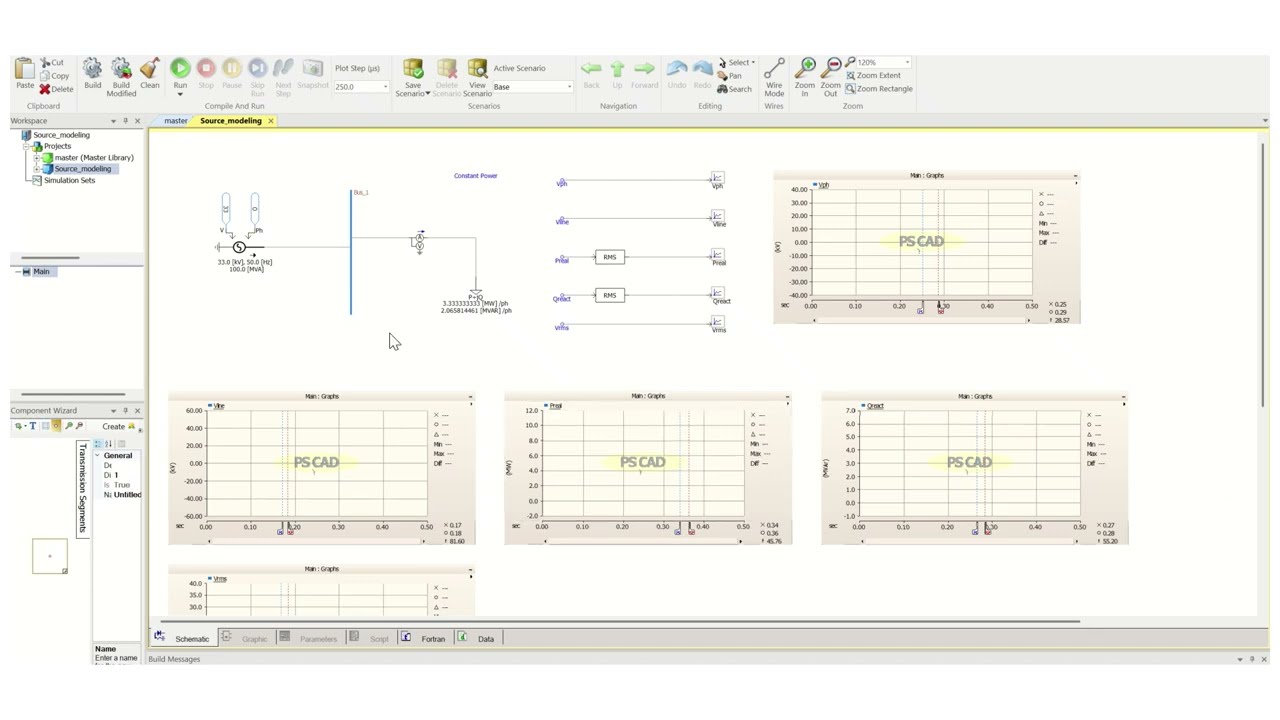Select master (Master Library) project

(x=93, y=158)
